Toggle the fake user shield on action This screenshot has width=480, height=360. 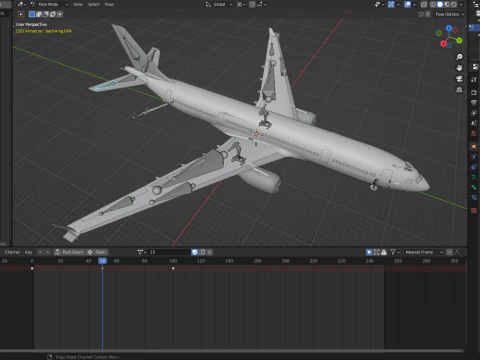(x=195, y=252)
